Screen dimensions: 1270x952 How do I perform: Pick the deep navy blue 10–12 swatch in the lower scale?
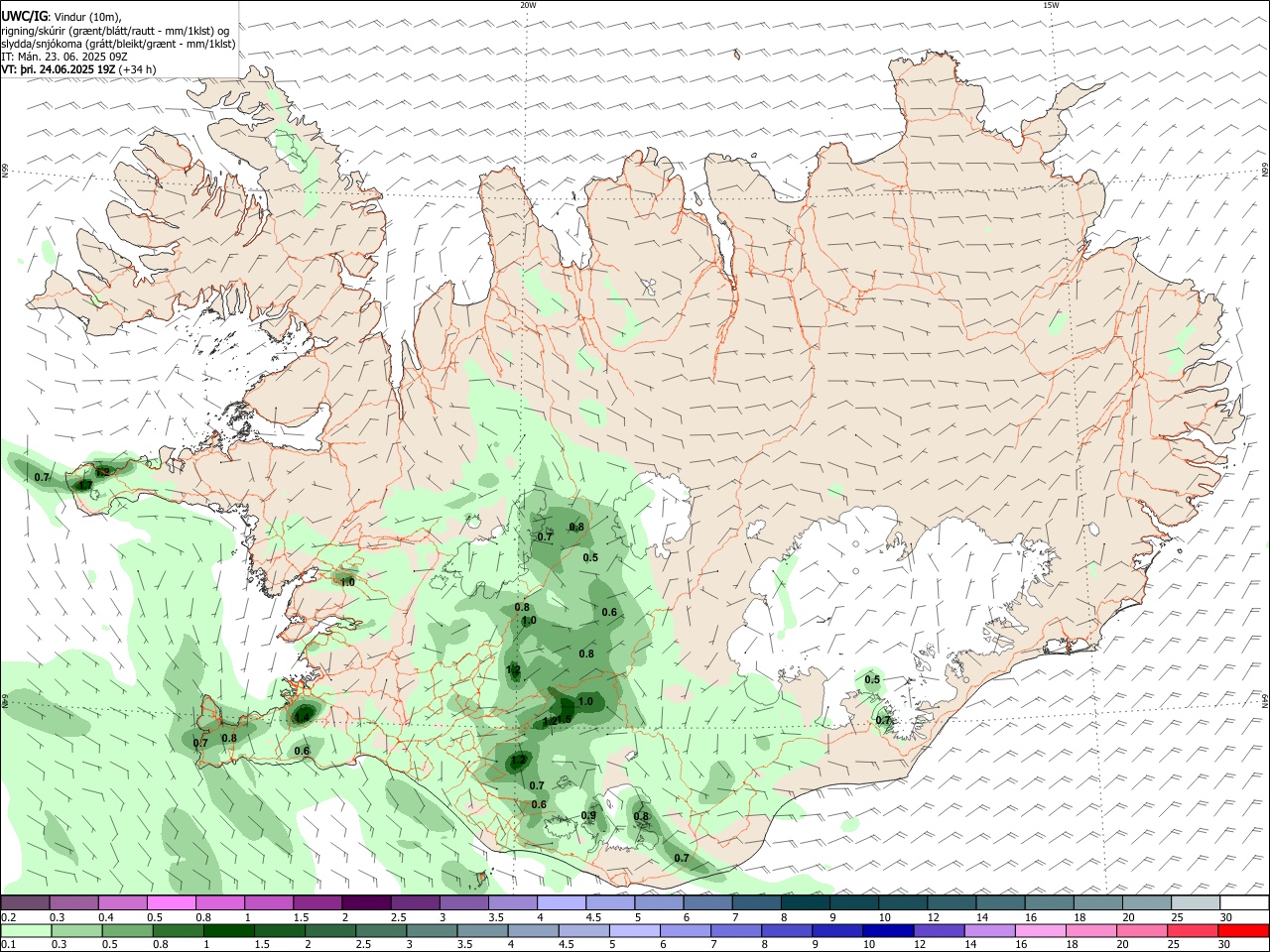coord(887,931)
